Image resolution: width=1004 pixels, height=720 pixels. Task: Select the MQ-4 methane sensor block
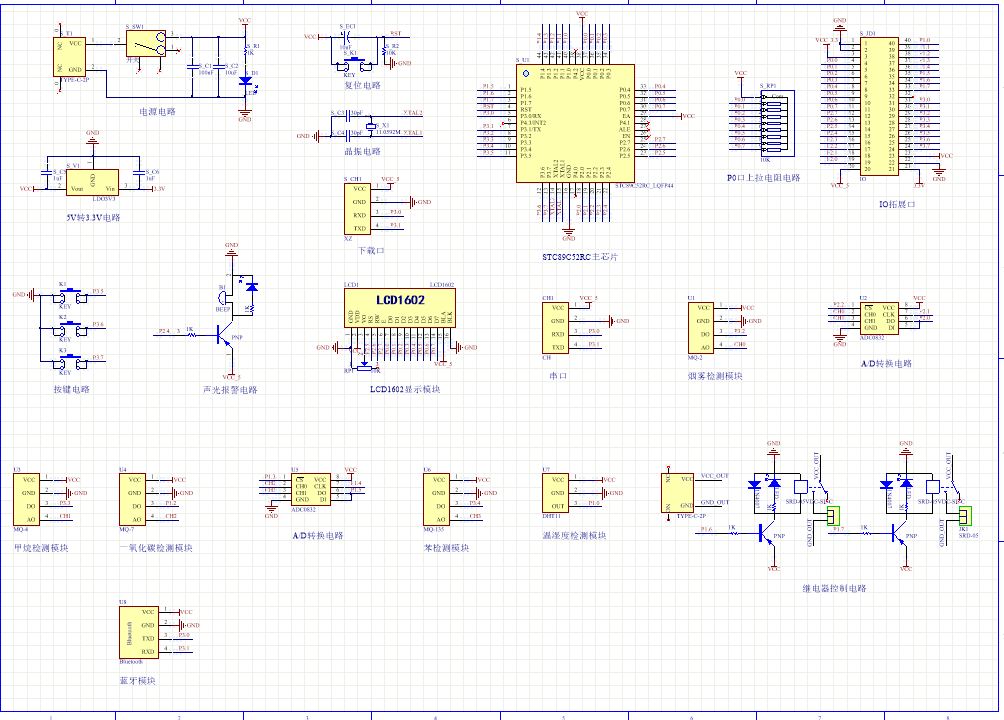click(27, 499)
